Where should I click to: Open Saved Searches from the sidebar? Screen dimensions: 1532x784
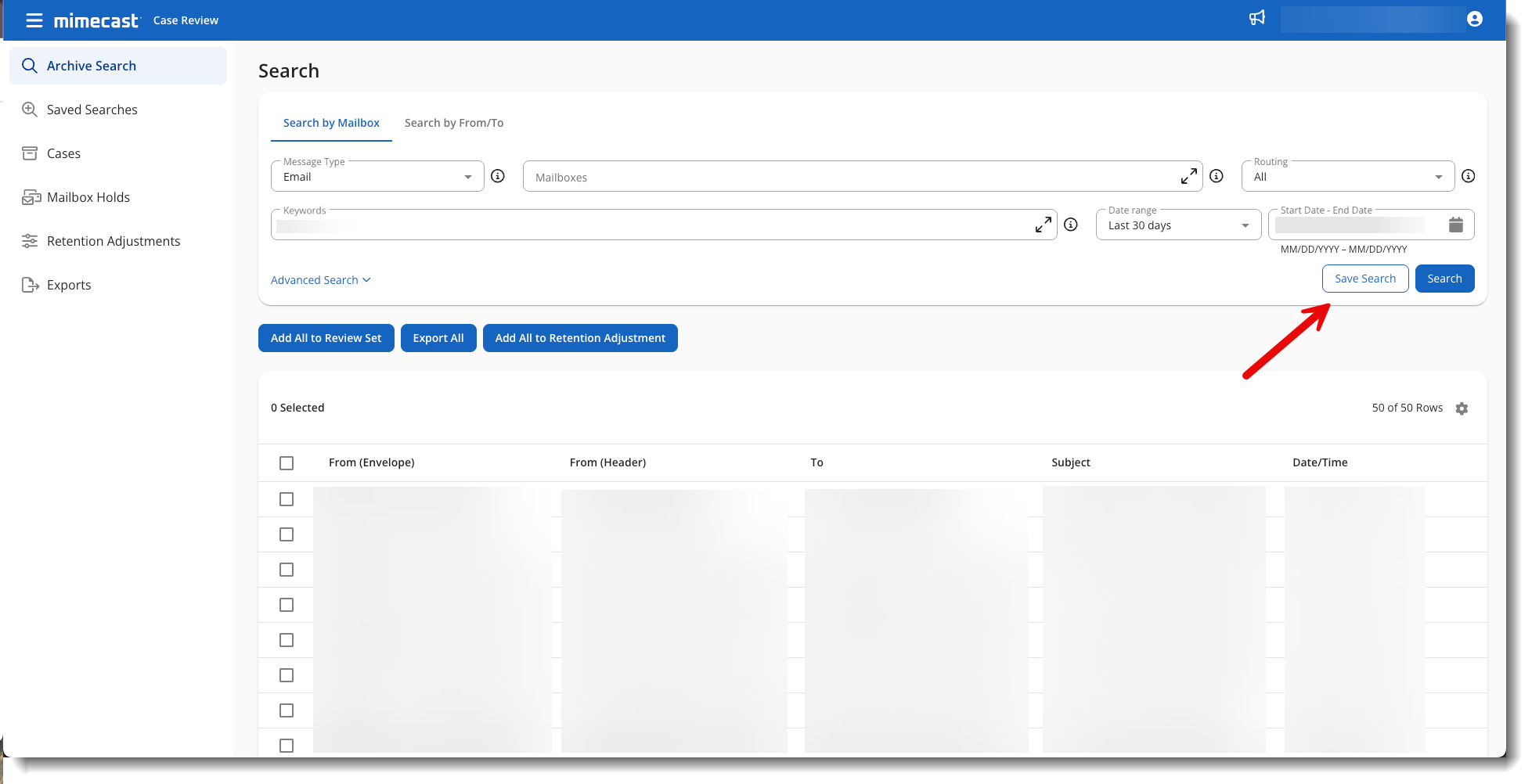pos(92,110)
